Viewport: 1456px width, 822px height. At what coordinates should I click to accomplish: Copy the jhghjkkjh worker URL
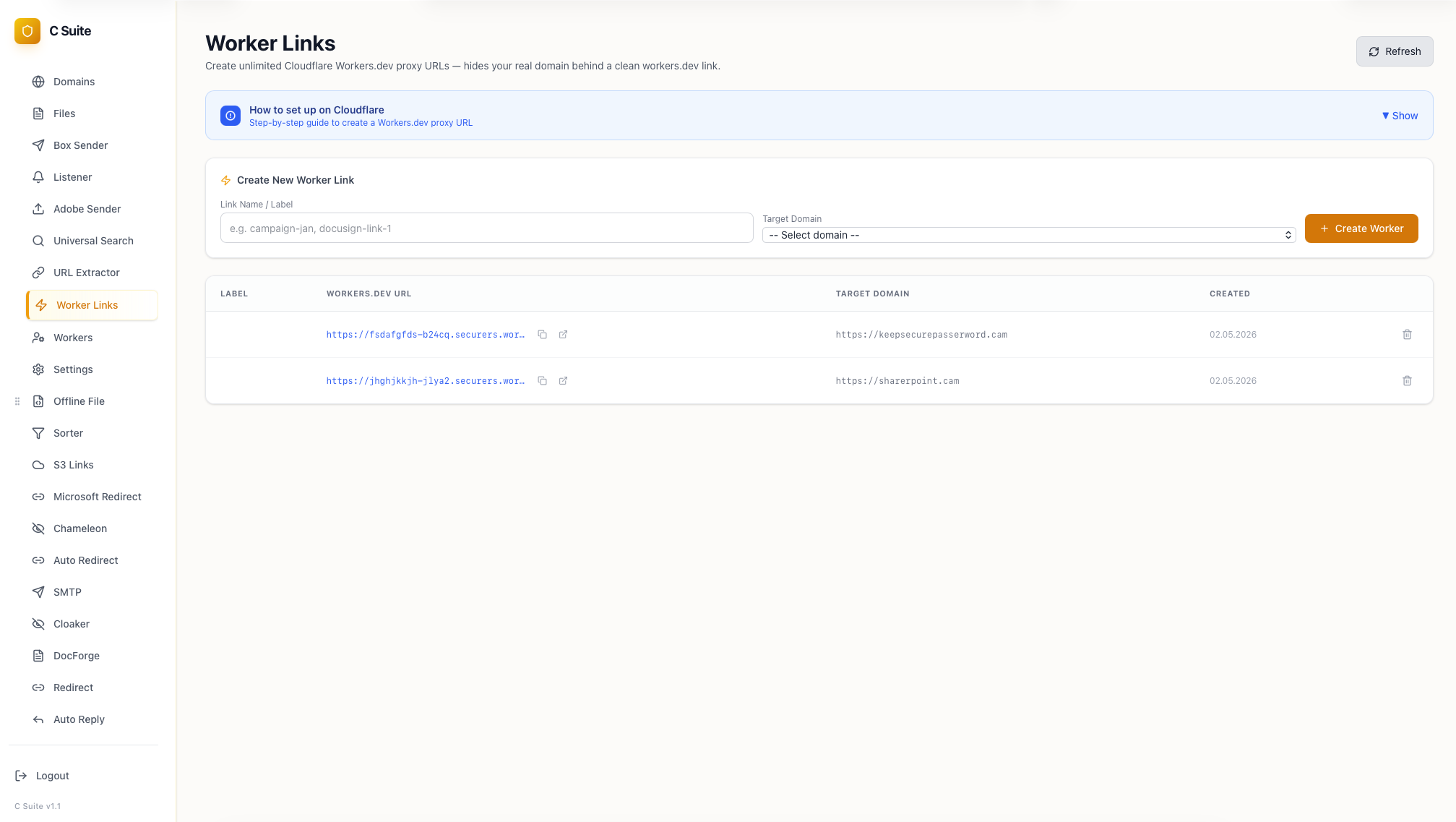(x=542, y=381)
